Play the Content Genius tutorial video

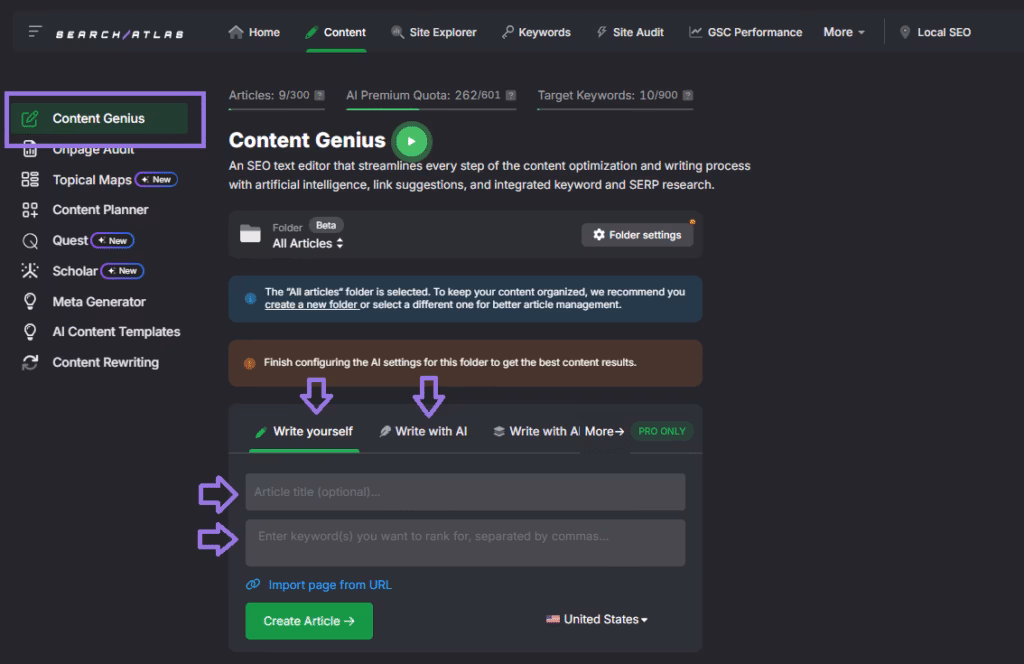[x=410, y=141]
